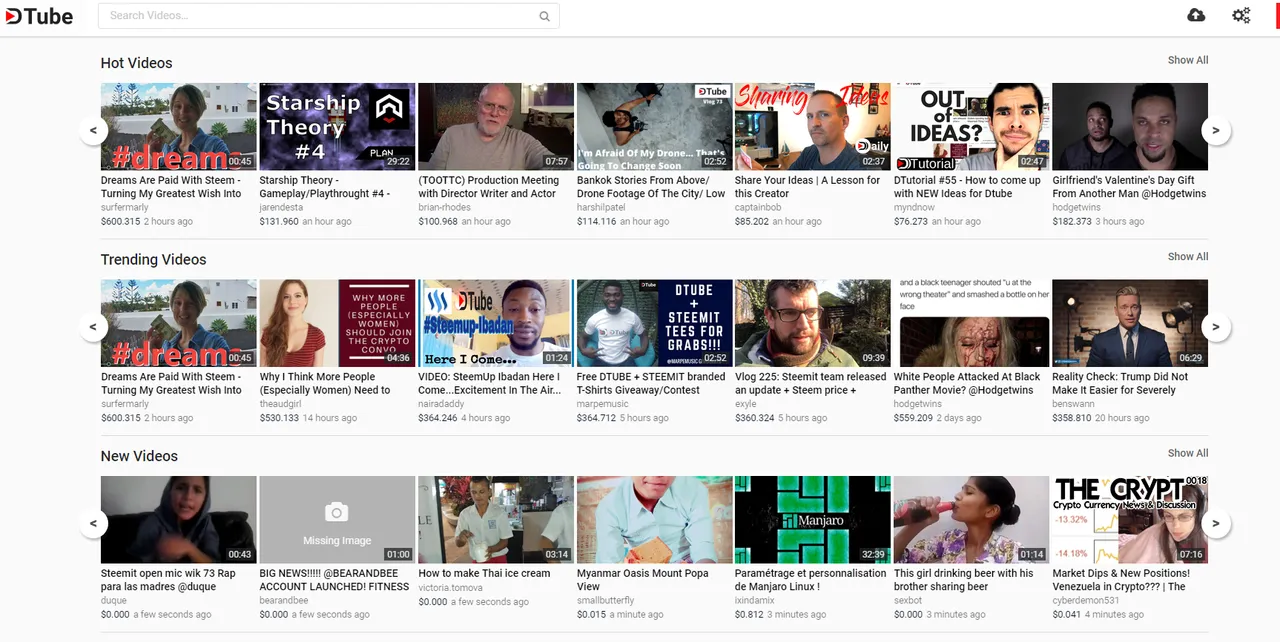Open the sexbot channel link
The height and width of the screenshot is (642, 1280).
tap(908, 601)
